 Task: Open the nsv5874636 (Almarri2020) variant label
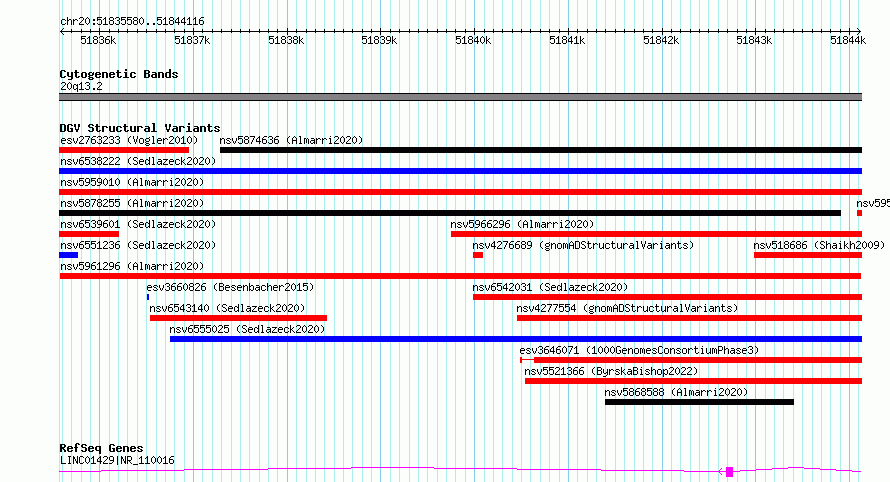291,140
